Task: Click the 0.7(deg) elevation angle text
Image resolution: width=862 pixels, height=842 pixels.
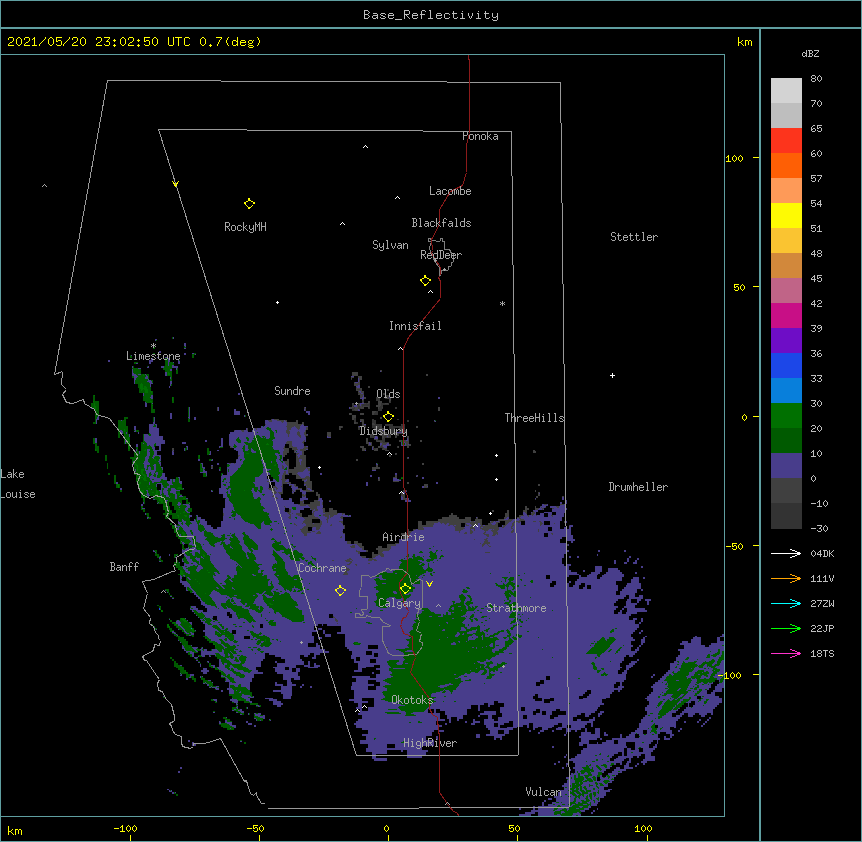Action: (x=230, y=42)
